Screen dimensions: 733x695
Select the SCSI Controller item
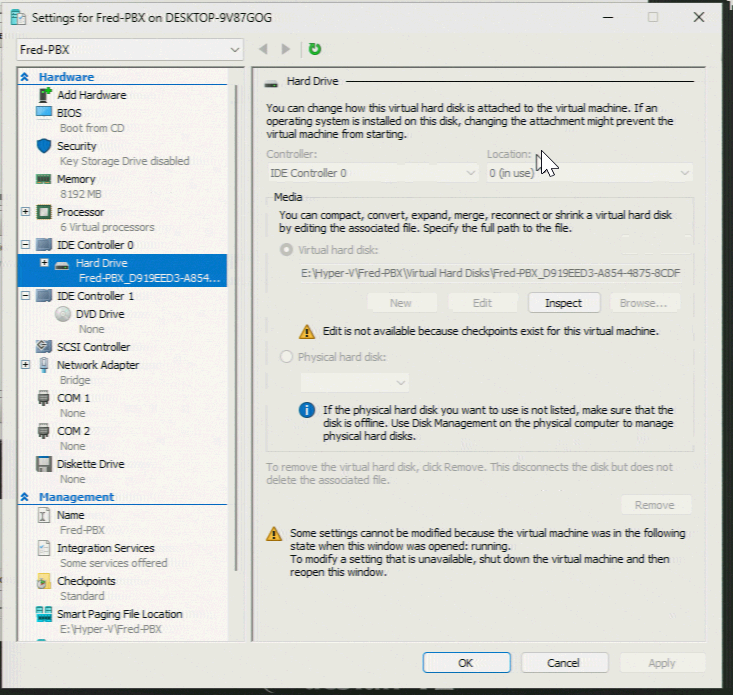coord(93,347)
